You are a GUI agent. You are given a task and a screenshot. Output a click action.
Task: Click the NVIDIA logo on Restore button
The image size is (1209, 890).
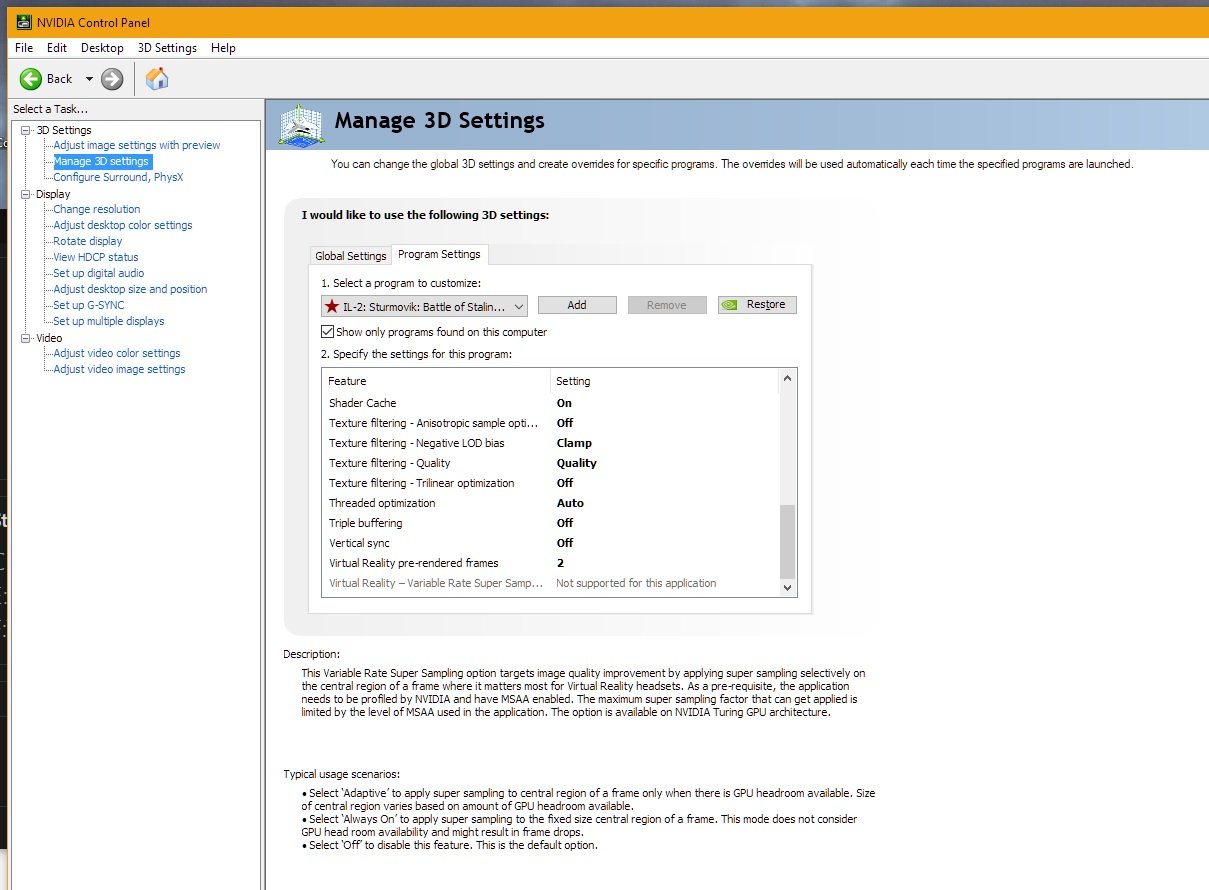(731, 305)
